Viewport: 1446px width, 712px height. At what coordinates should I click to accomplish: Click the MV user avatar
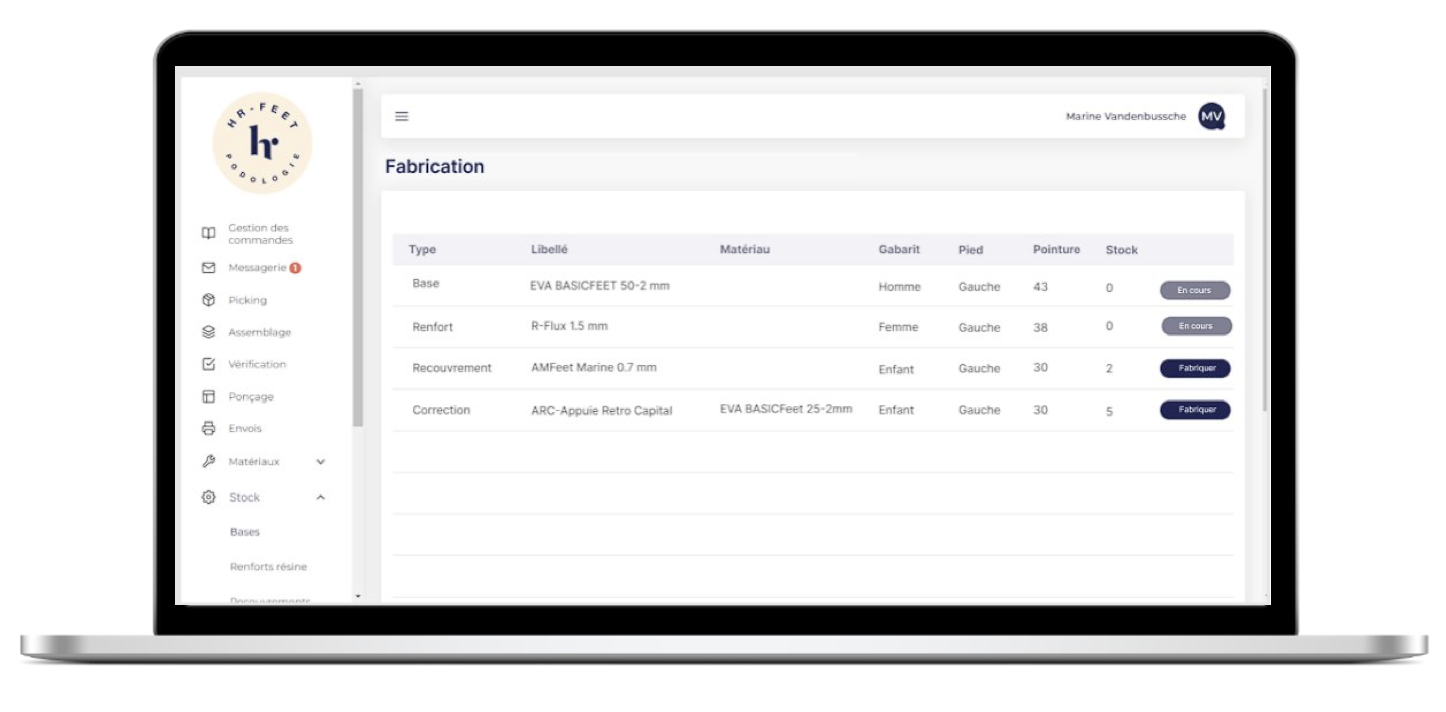click(1211, 117)
